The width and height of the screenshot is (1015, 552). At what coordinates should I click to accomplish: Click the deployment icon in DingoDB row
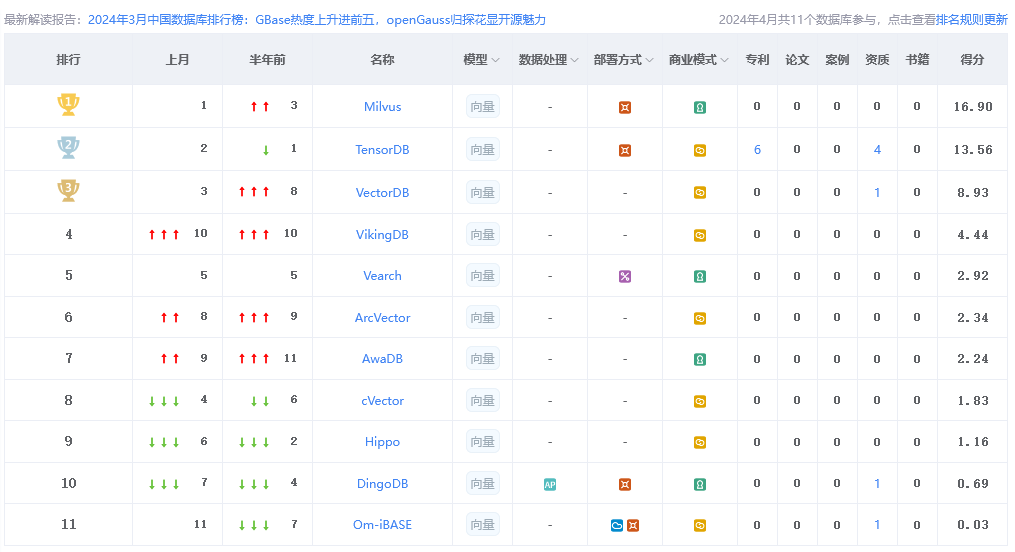pyautogui.click(x=625, y=484)
